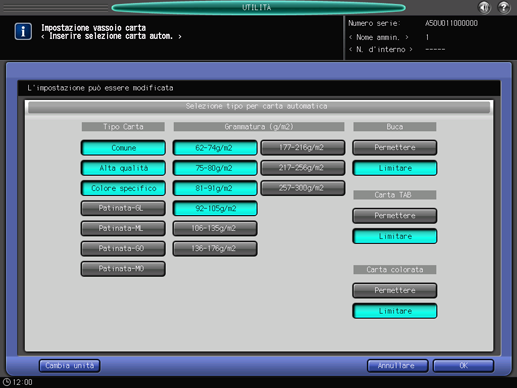Click the speaker sound icon
This screenshot has height=388, width=517.
coord(484,7)
